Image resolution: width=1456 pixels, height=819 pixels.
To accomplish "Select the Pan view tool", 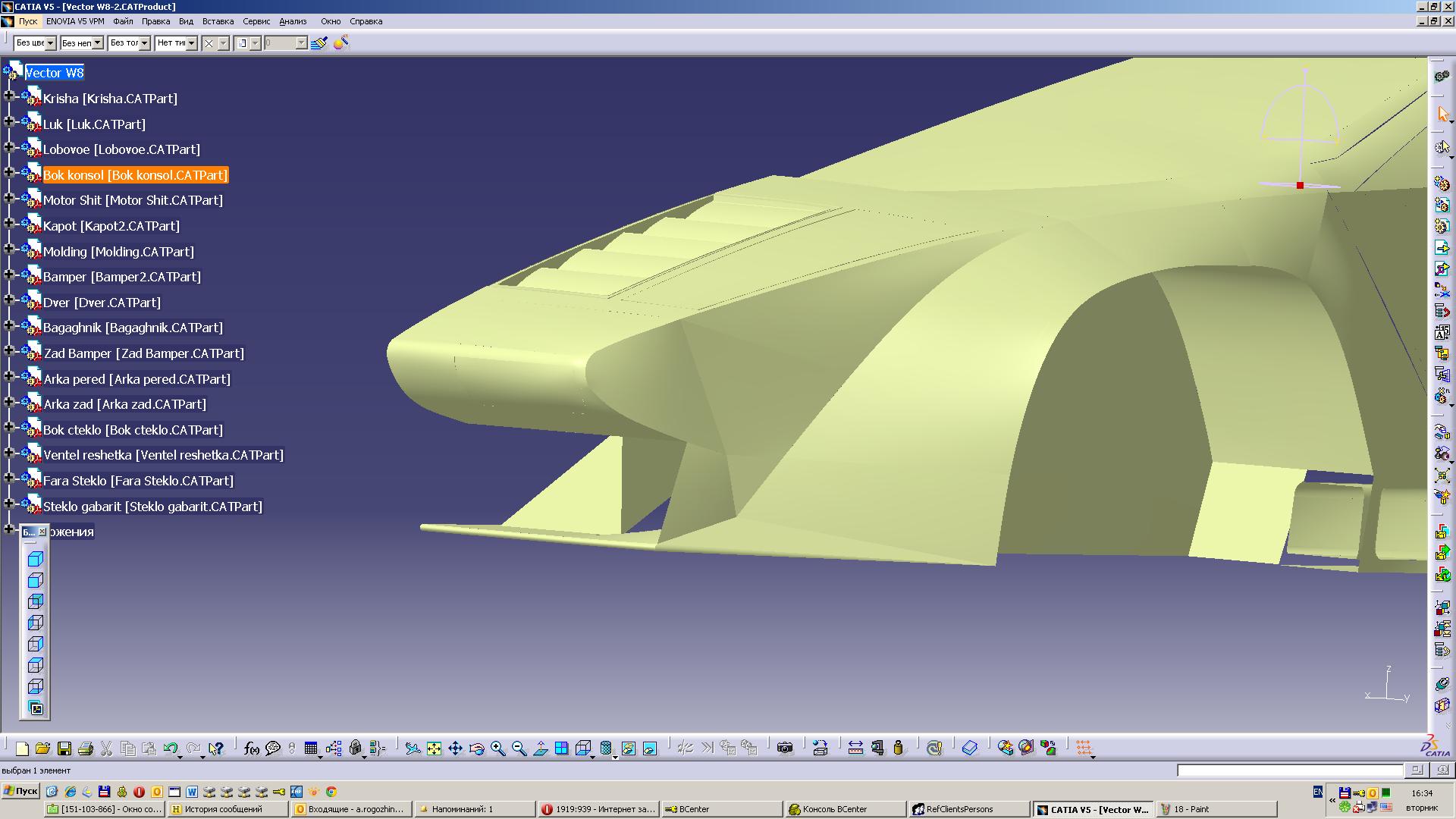I will tap(455, 748).
